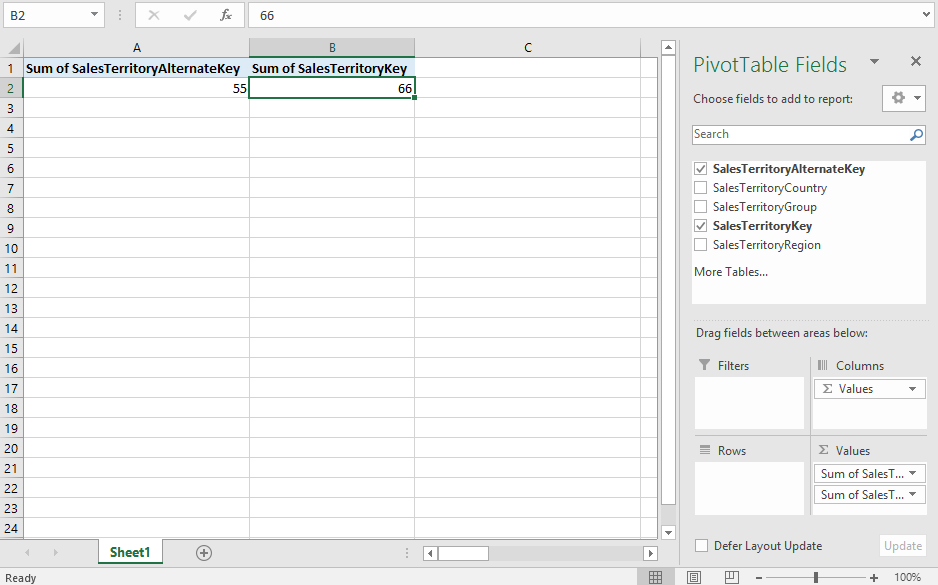938x585 pixels.
Task: Click the horizontal scrollbar thumb
Action: pos(464,554)
